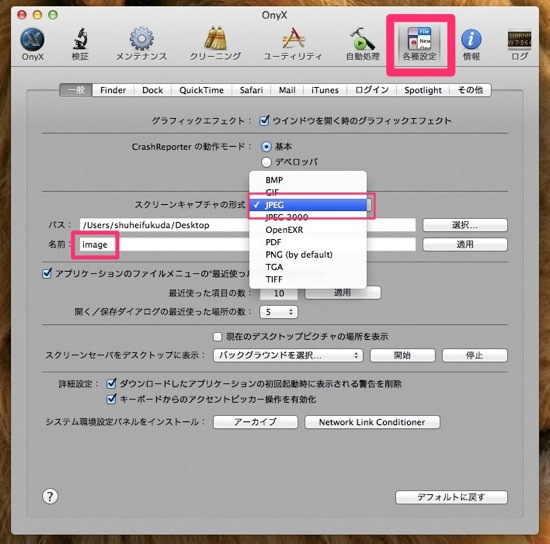Click the 開始 screensaver button

tap(403, 355)
